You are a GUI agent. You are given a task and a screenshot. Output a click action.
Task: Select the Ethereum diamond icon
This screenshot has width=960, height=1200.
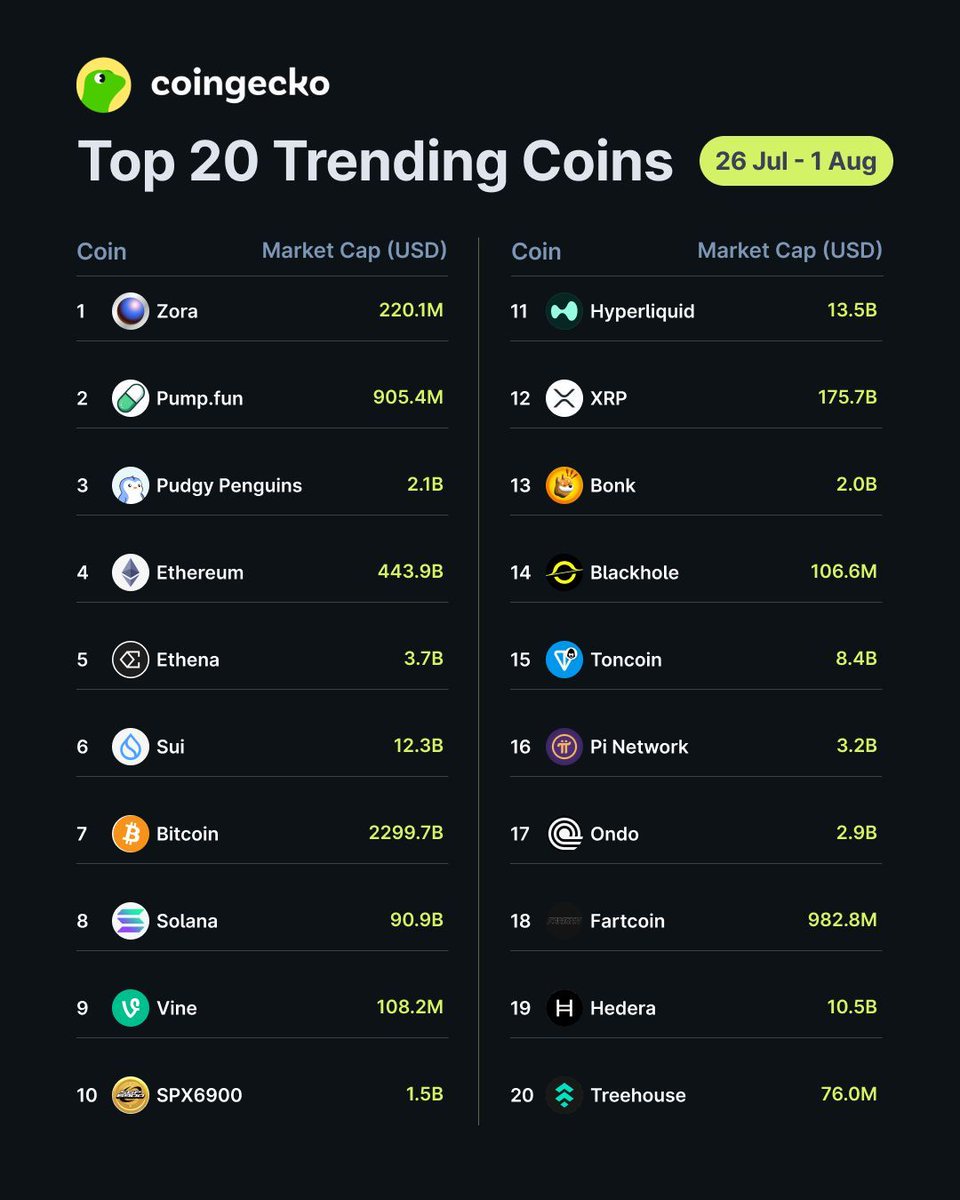[130, 572]
